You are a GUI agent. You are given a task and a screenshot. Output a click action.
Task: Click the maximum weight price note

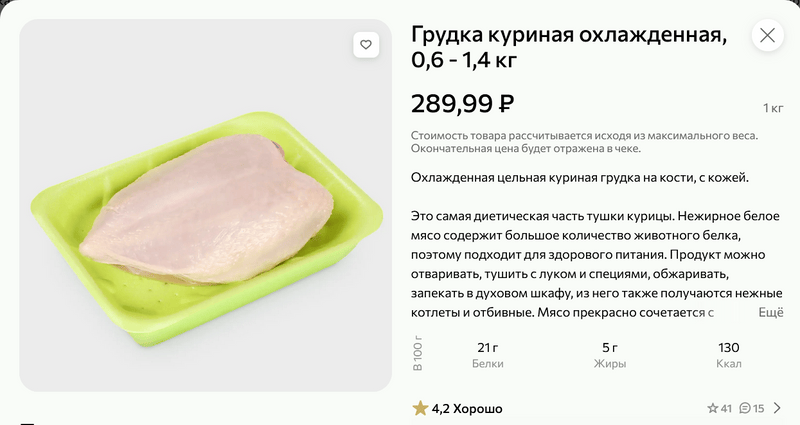pyautogui.click(x=585, y=142)
